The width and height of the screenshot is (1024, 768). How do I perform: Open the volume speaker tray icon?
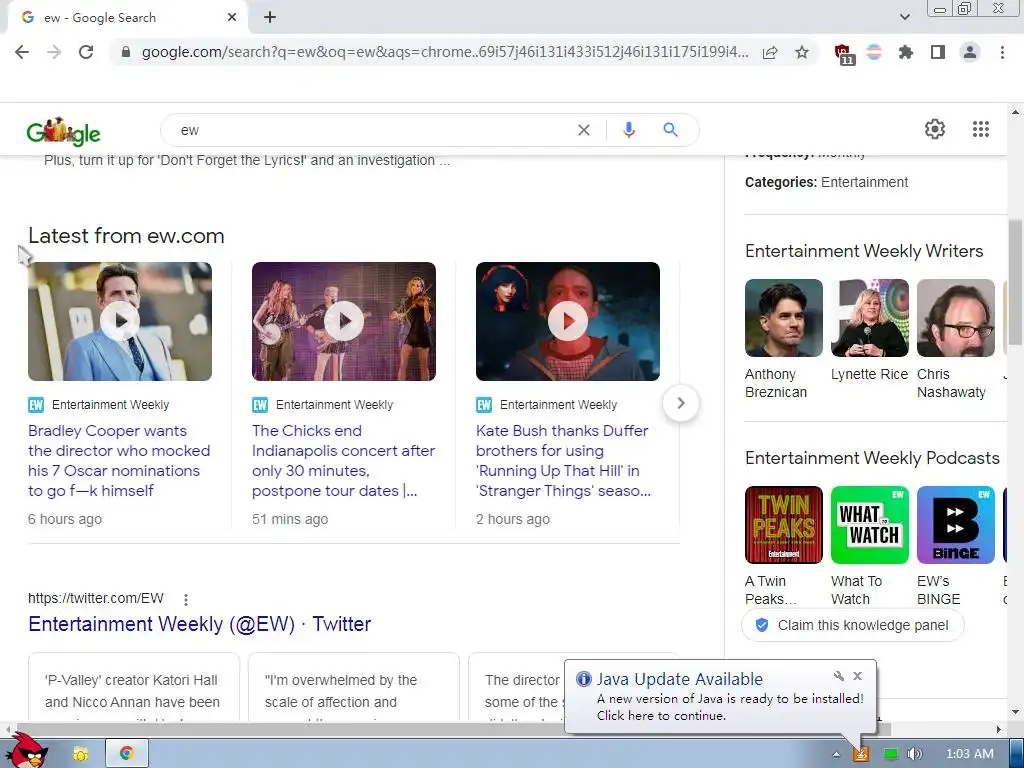tap(914, 754)
